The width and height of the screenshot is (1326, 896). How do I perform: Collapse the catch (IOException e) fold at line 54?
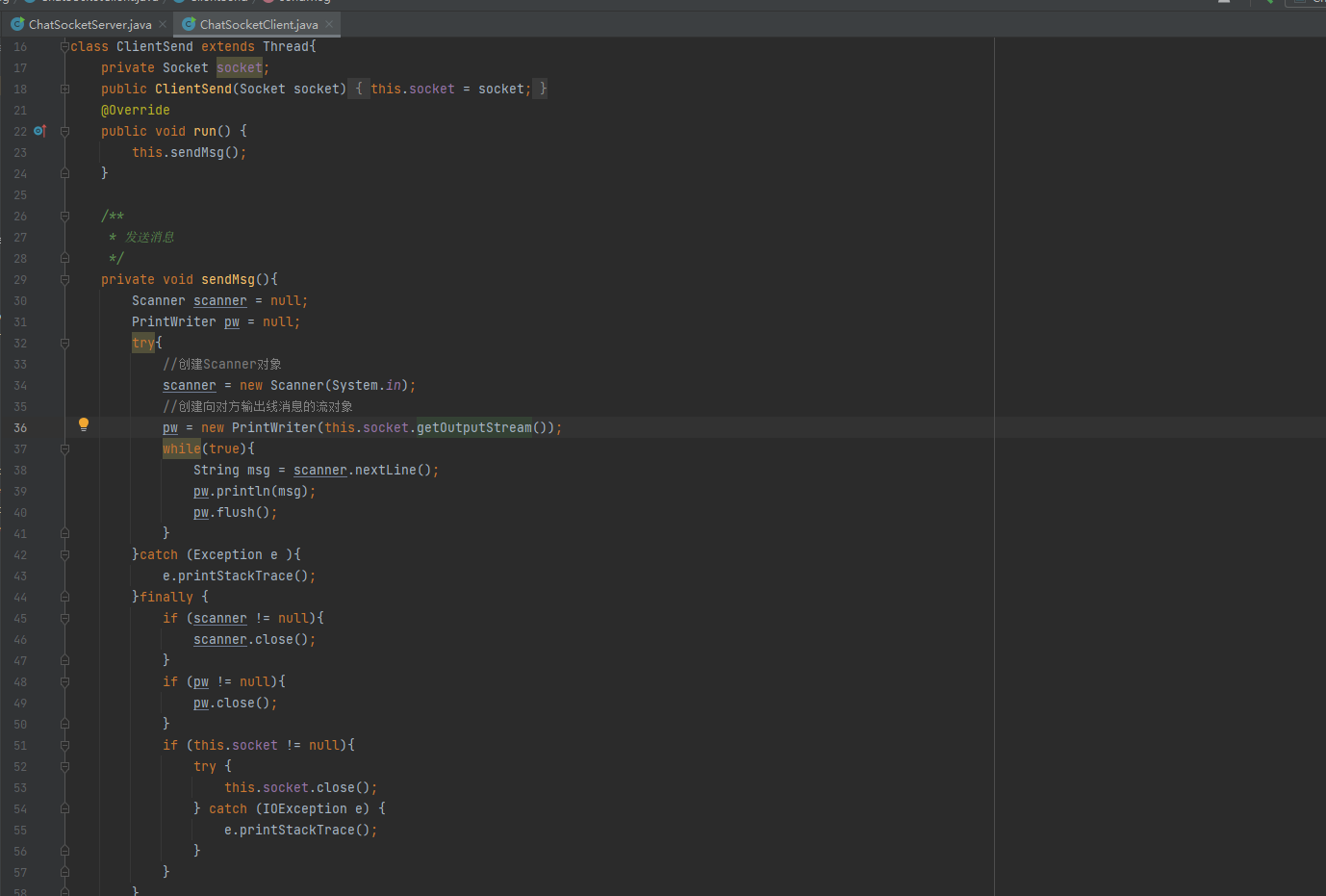coord(64,808)
